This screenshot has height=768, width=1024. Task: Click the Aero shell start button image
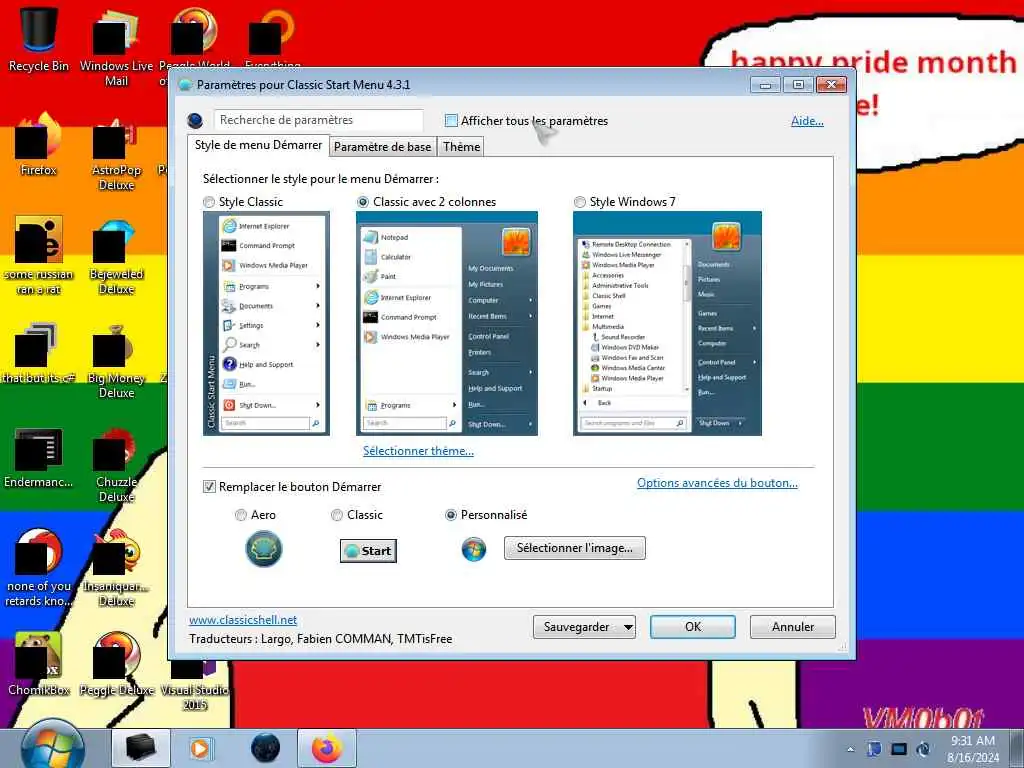pos(264,549)
